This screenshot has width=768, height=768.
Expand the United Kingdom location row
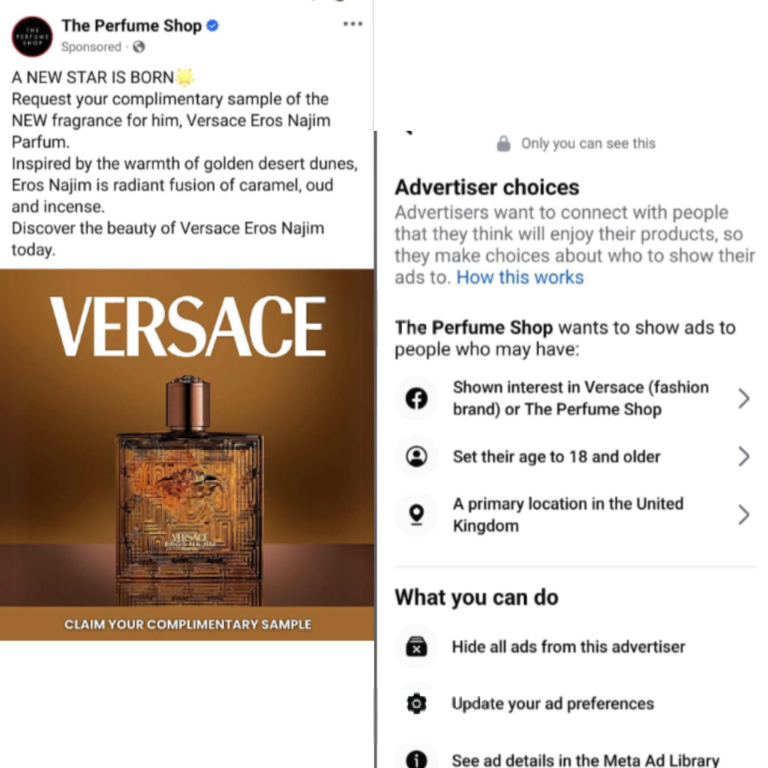click(x=743, y=515)
